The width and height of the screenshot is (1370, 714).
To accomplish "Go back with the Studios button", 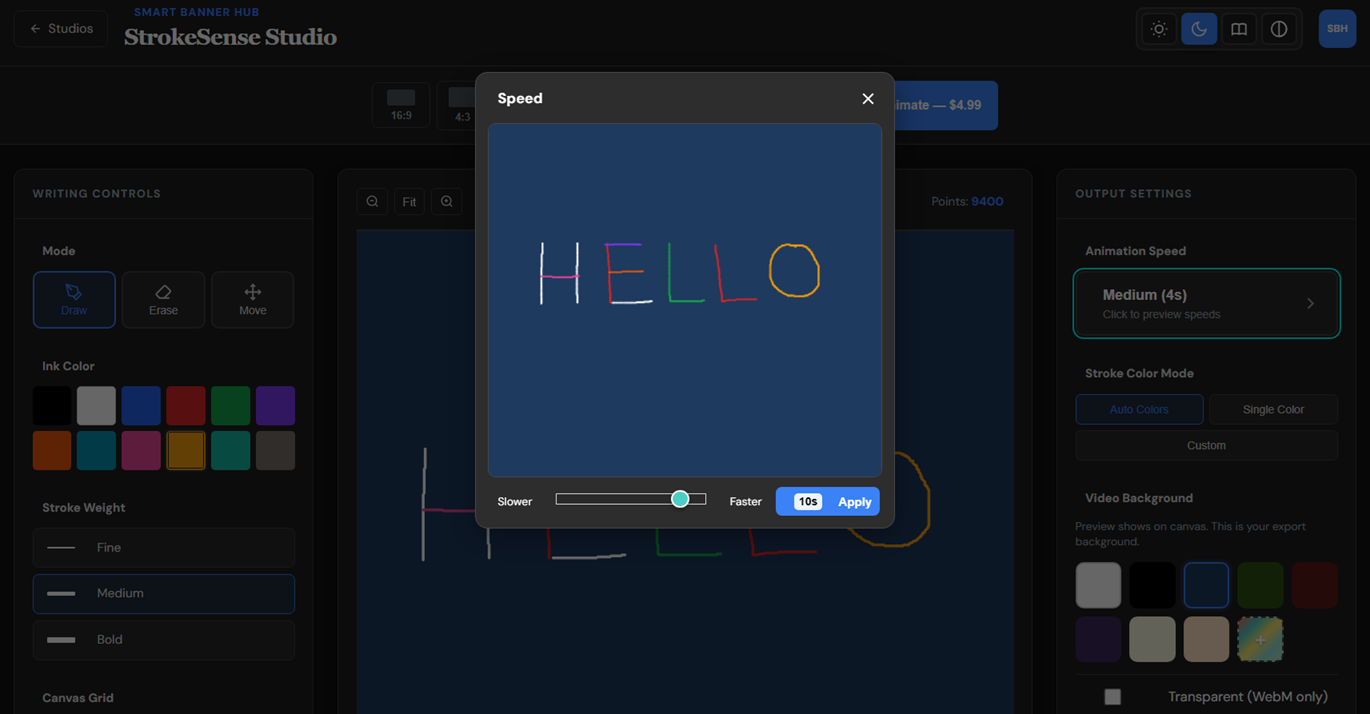I will tap(61, 28).
